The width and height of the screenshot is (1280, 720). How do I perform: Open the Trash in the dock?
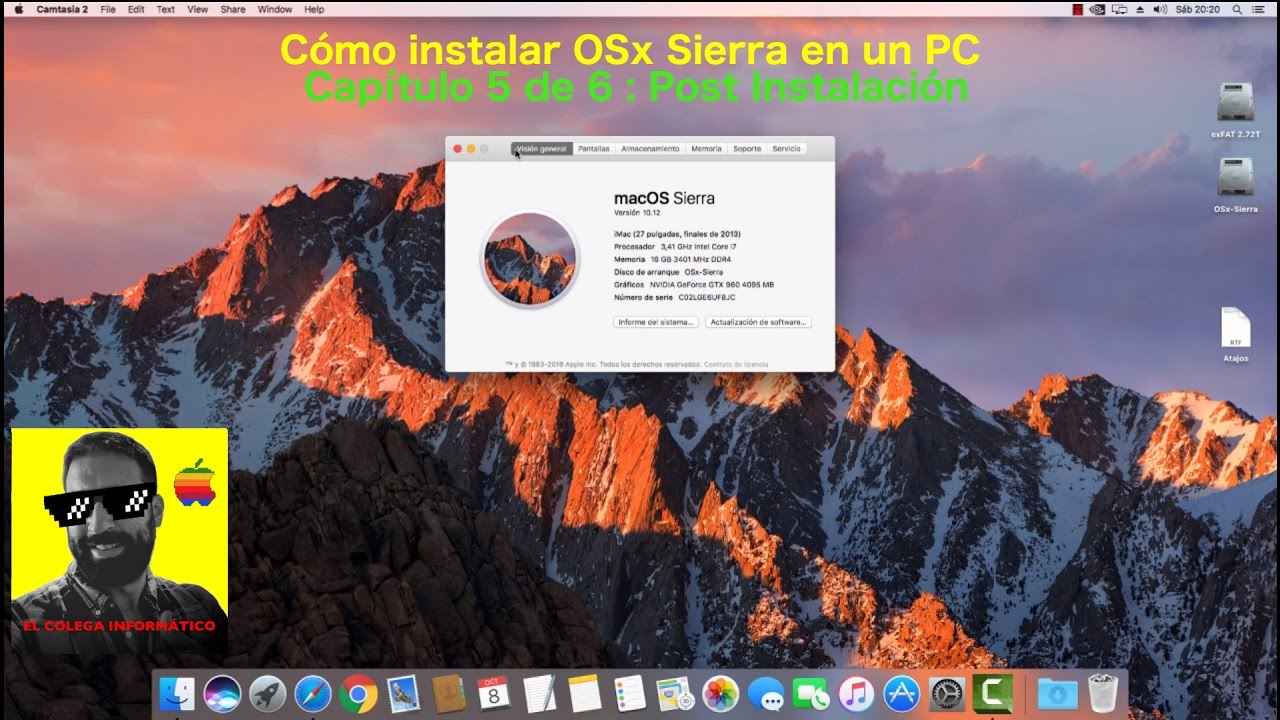(x=1103, y=694)
